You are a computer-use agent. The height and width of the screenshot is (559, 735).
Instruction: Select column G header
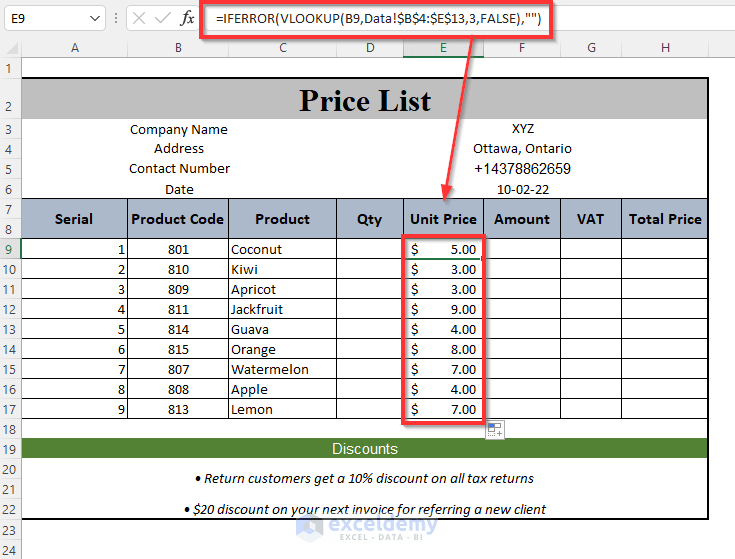pos(591,48)
